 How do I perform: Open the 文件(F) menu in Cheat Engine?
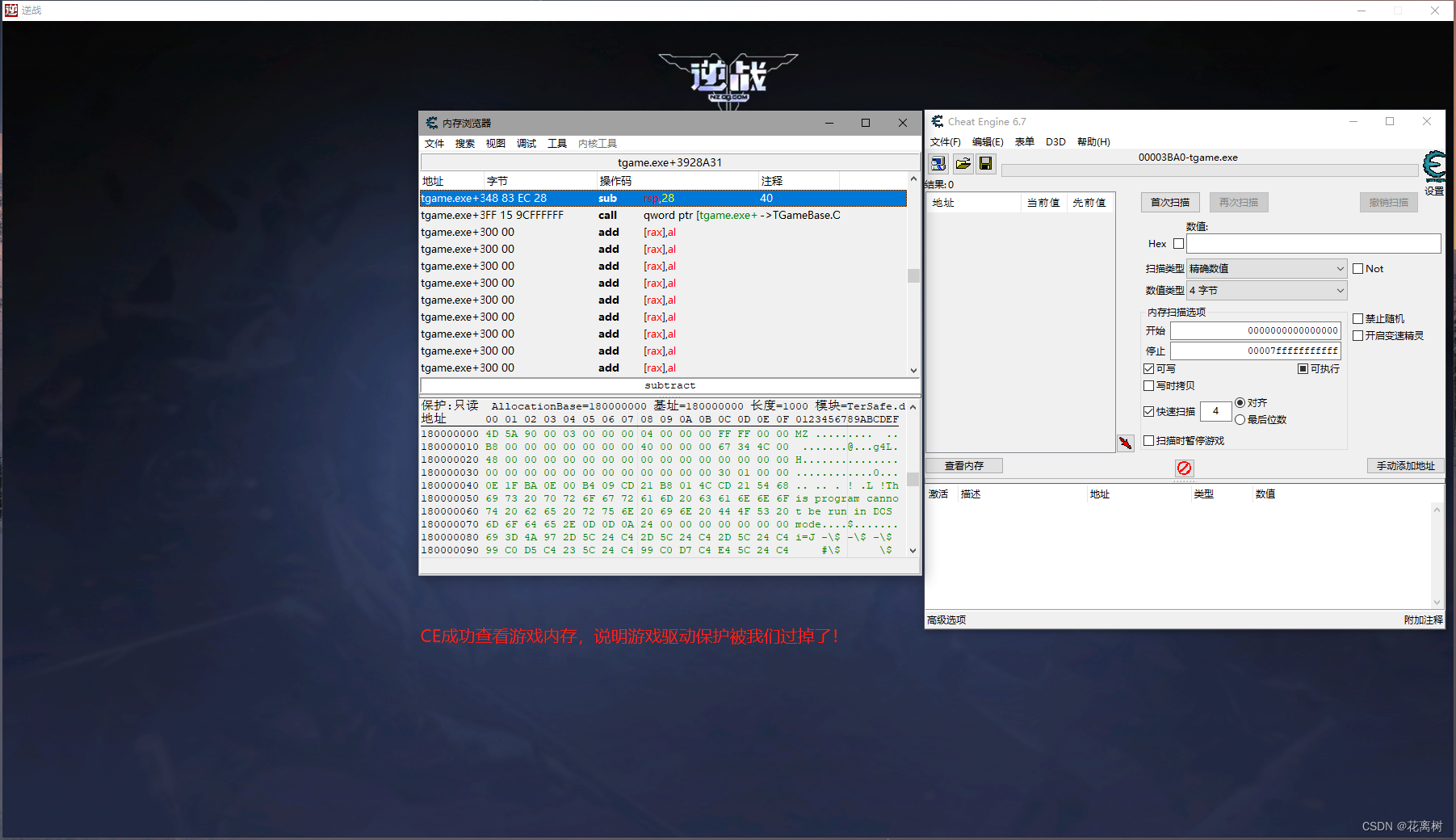945,142
